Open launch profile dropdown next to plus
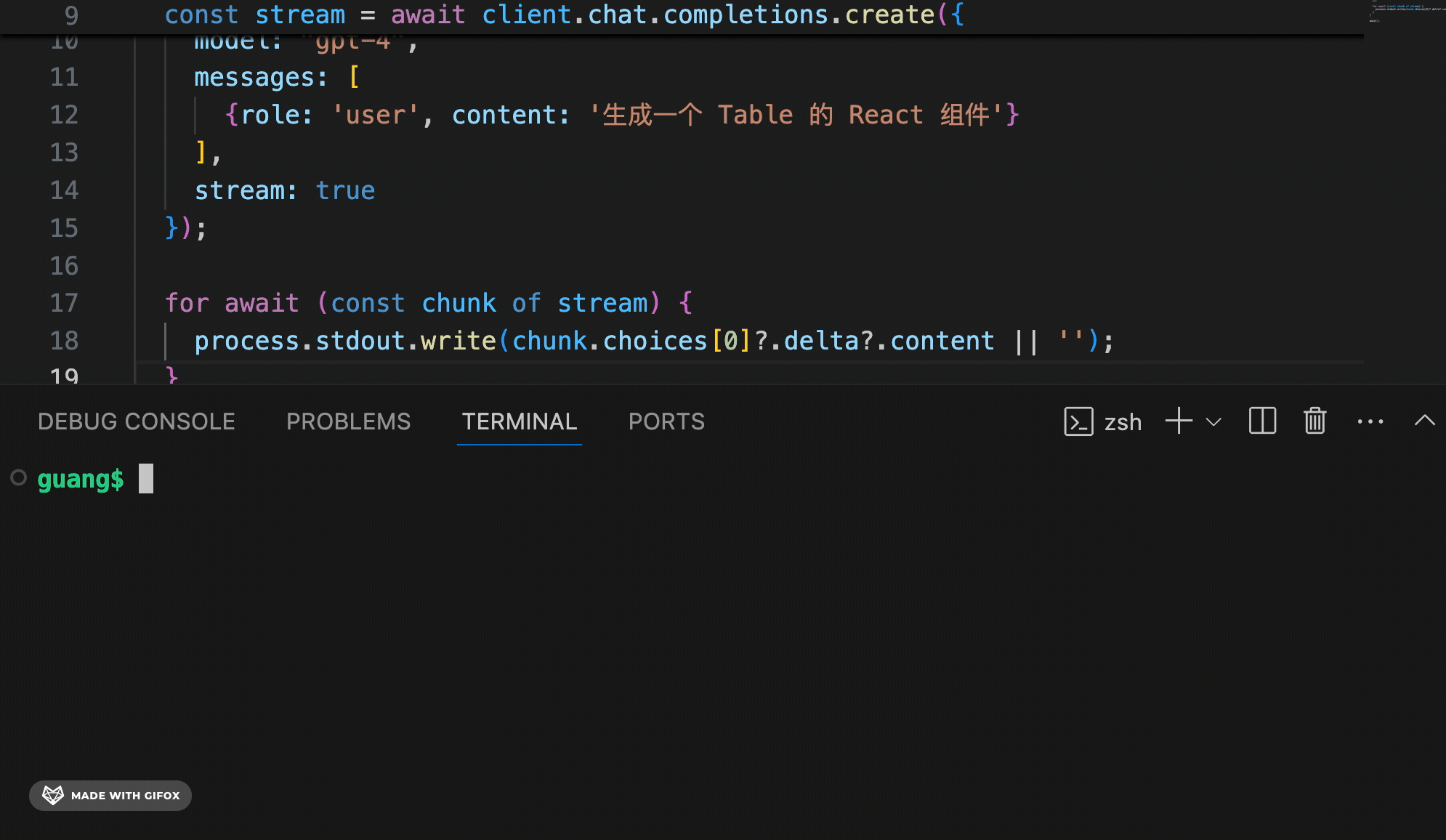 (1213, 421)
